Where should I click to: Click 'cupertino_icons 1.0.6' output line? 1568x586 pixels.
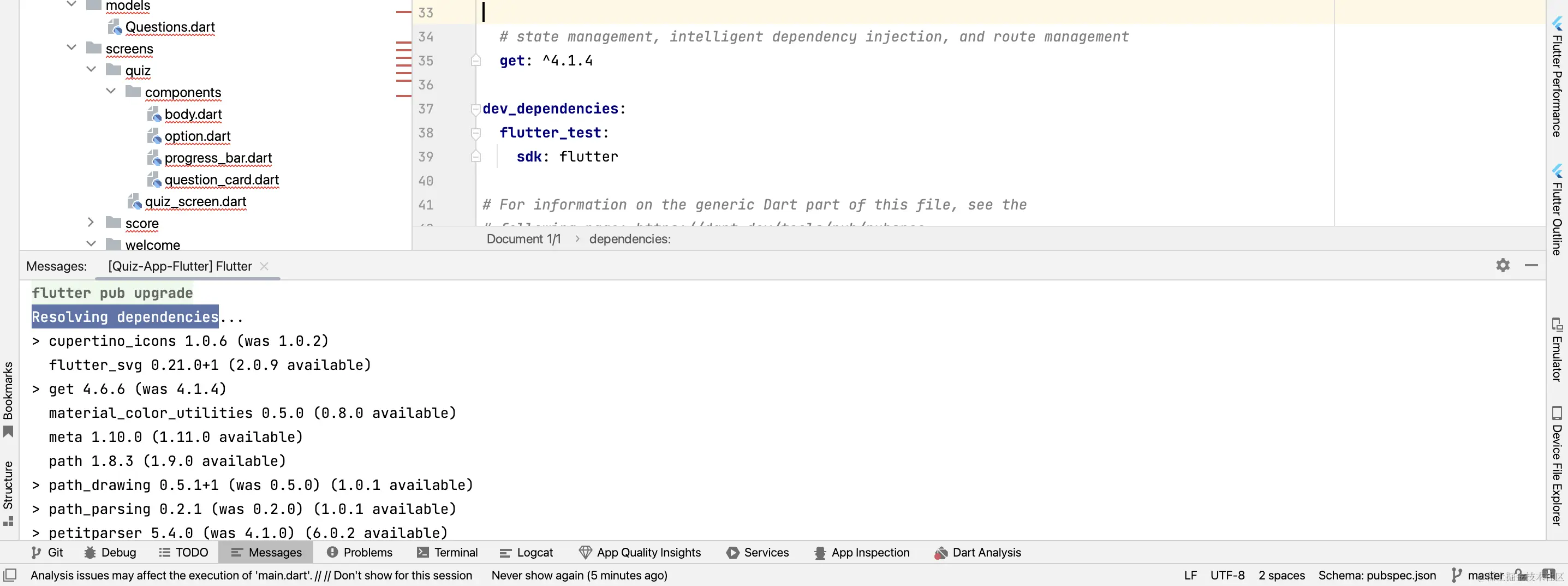(x=188, y=341)
